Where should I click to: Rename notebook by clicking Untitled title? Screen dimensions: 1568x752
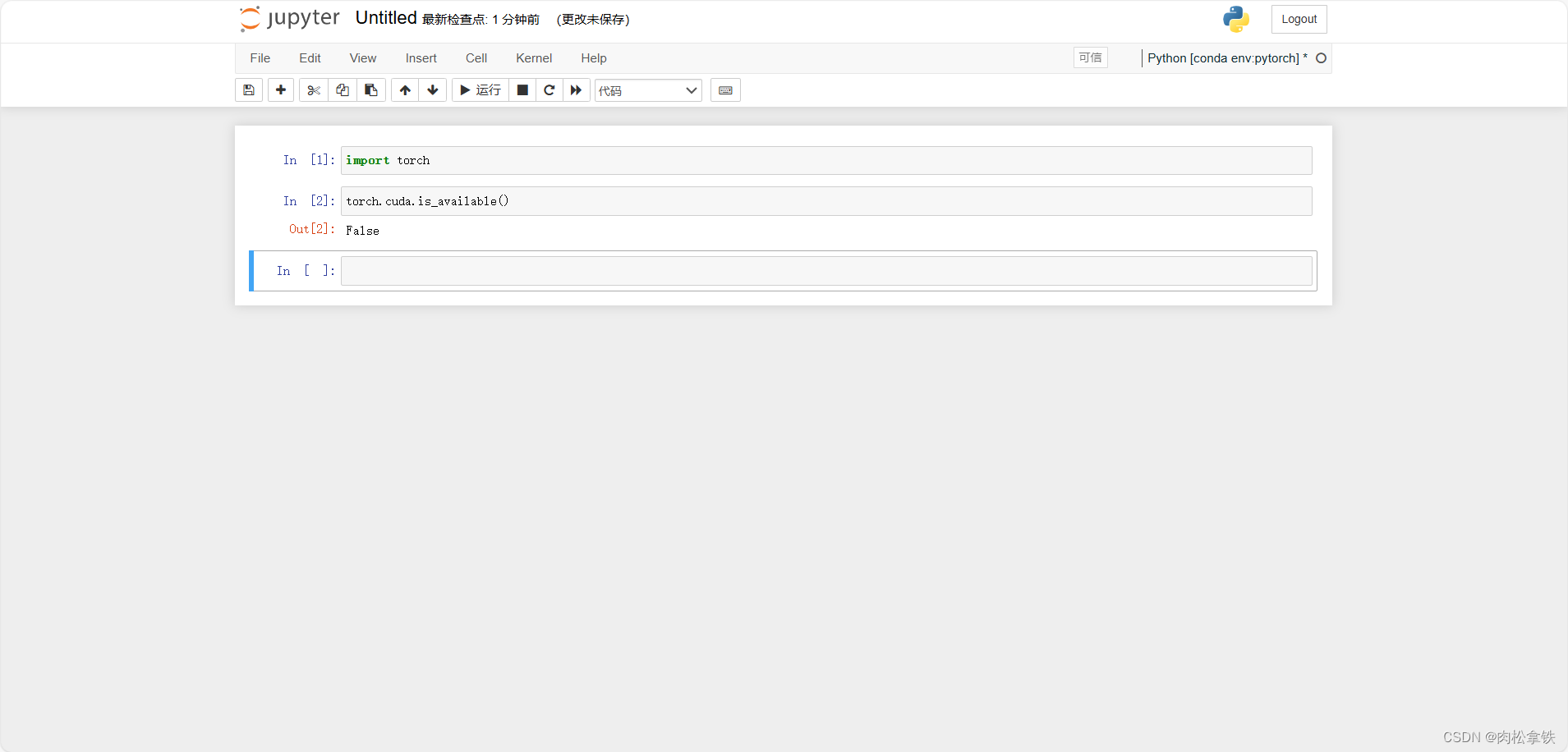click(x=386, y=18)
